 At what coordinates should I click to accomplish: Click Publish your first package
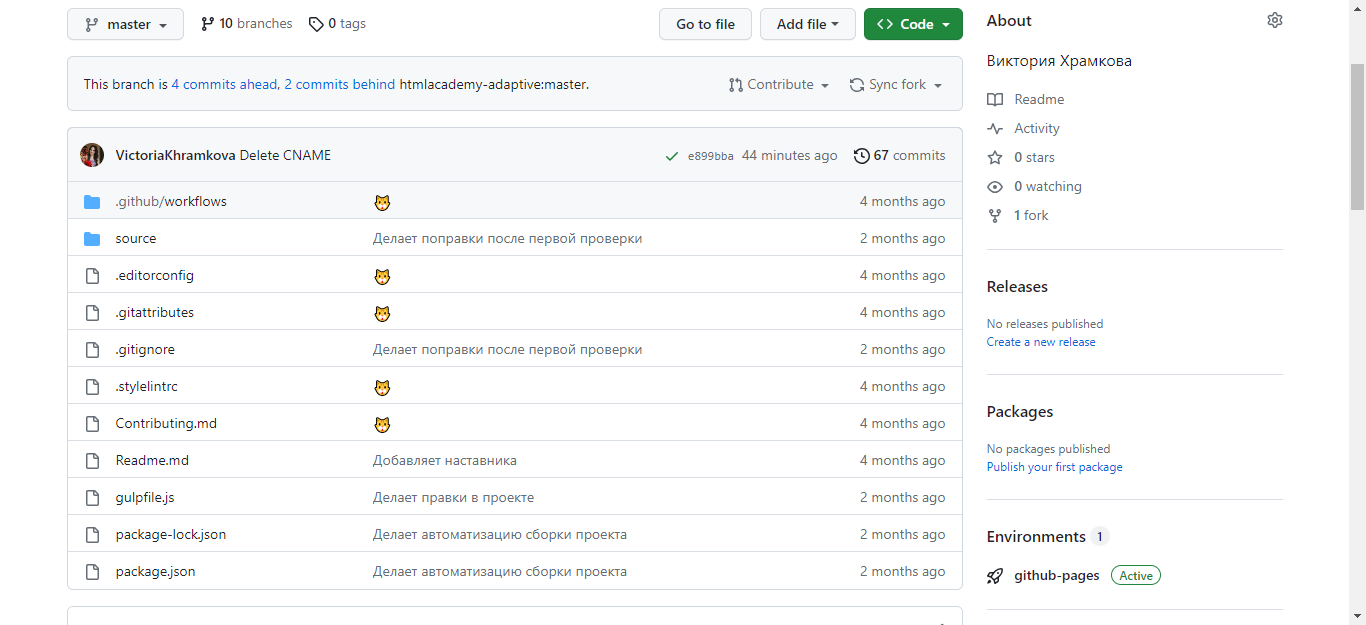(1054, 467)
